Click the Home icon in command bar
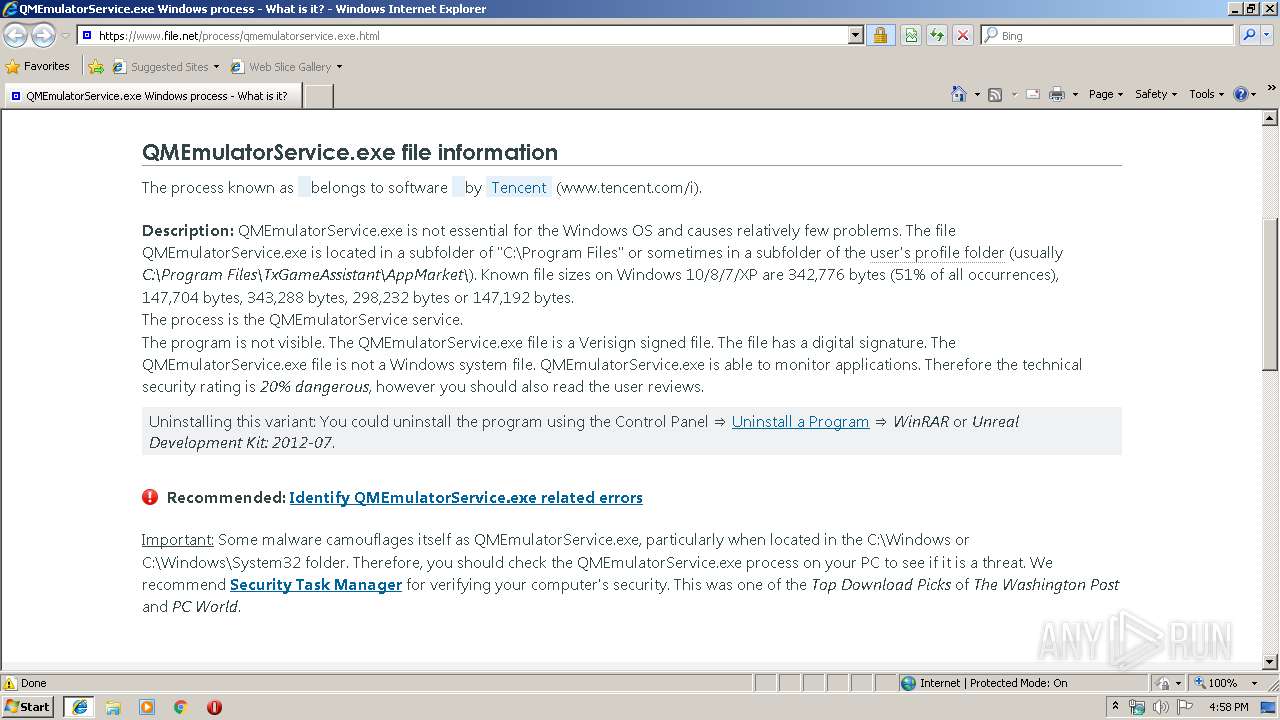 click(958, 94)
